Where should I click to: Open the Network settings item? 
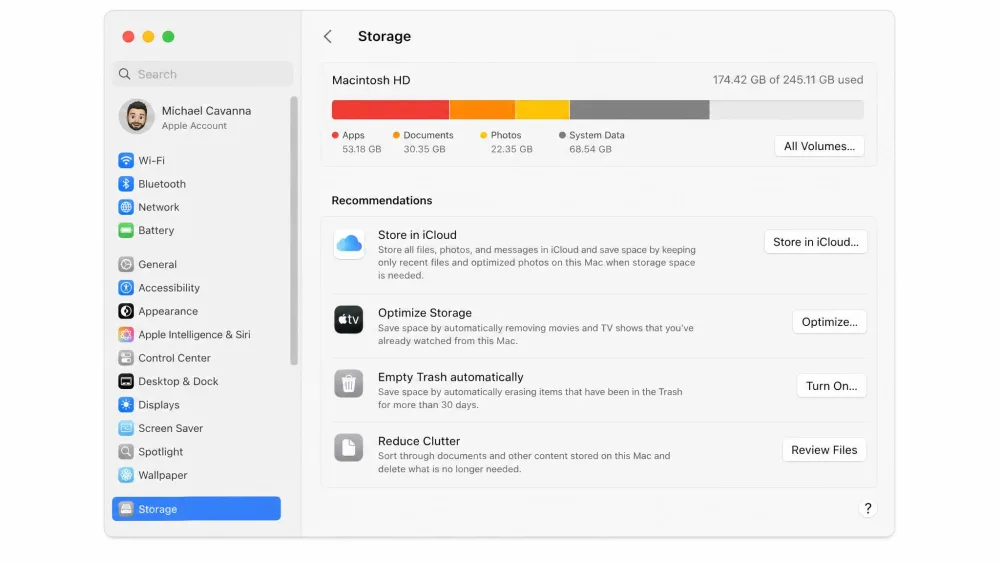[x=196, y=207]
